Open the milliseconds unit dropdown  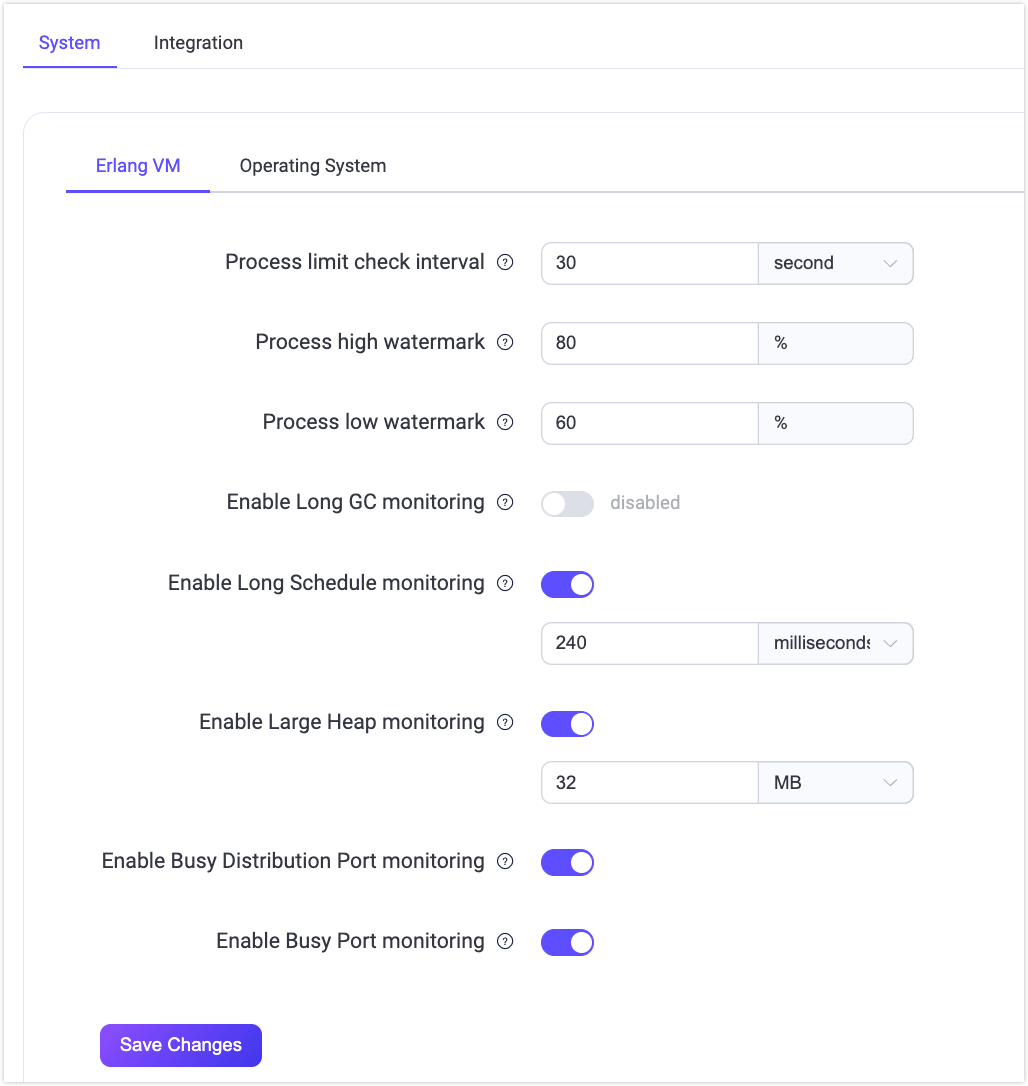pos(835,643)
